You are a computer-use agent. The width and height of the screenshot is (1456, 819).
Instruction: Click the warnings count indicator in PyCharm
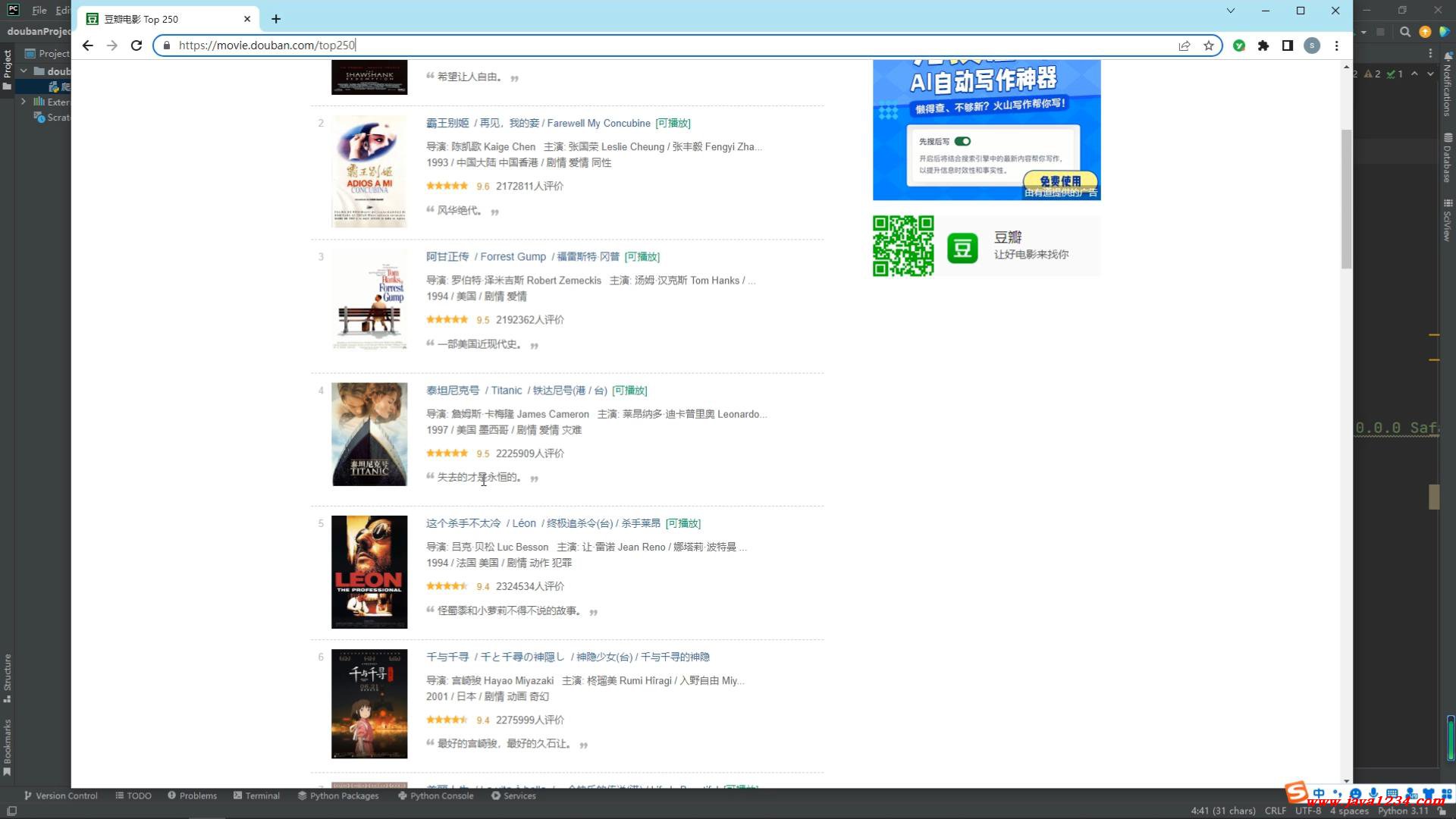pyautogui.click(x=1373, y=74)
